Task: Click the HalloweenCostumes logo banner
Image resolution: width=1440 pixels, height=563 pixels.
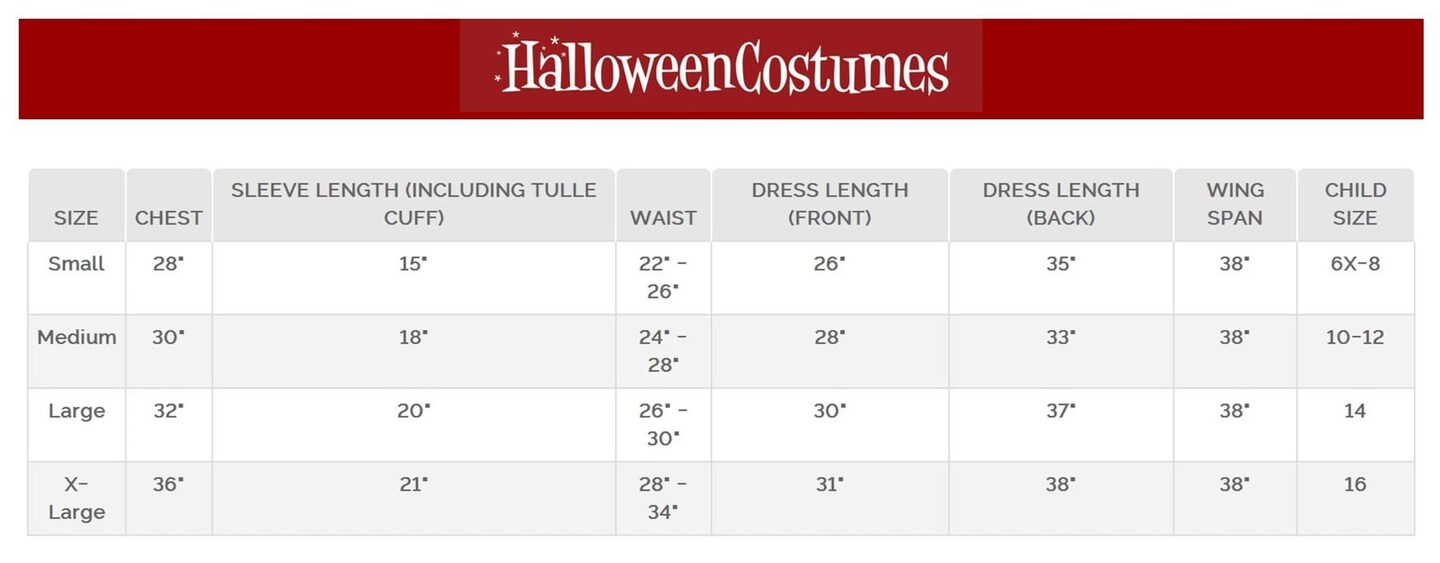Action: tap(721, 68)
